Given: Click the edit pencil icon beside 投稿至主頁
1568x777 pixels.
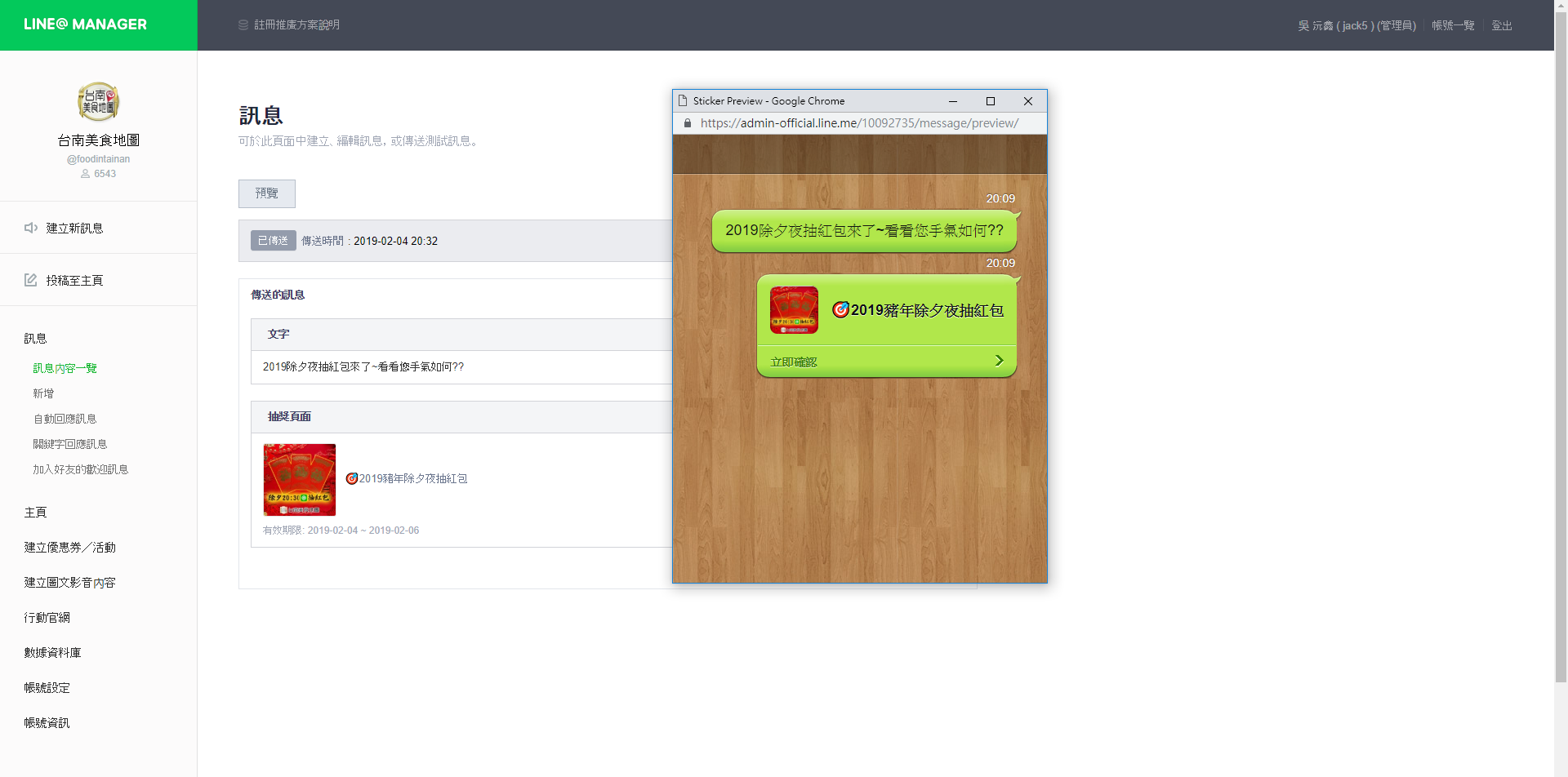Looking at the screenshot, I should 31,280.
